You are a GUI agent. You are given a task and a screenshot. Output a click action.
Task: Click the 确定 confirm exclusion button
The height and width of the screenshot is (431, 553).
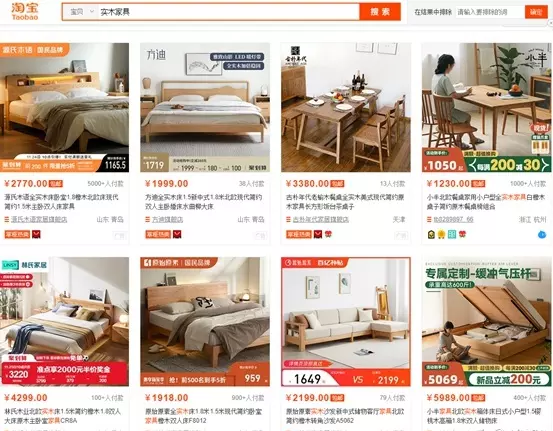tap(536, 12)
